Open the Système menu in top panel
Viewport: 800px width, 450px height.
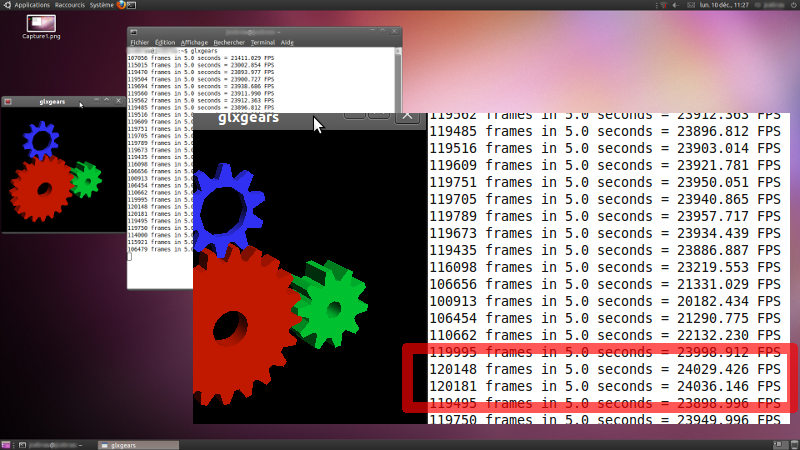tap(102, 5)
